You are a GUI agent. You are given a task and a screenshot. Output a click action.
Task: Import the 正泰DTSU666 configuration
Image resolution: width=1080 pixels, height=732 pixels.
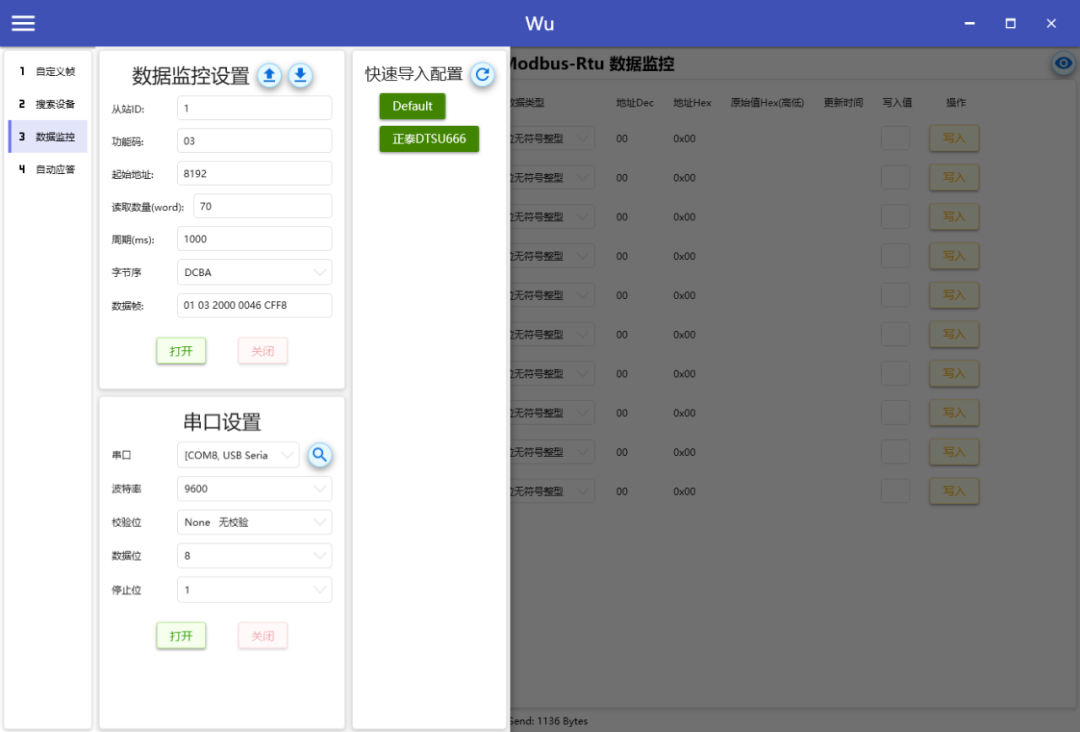[x=429, y=139]
